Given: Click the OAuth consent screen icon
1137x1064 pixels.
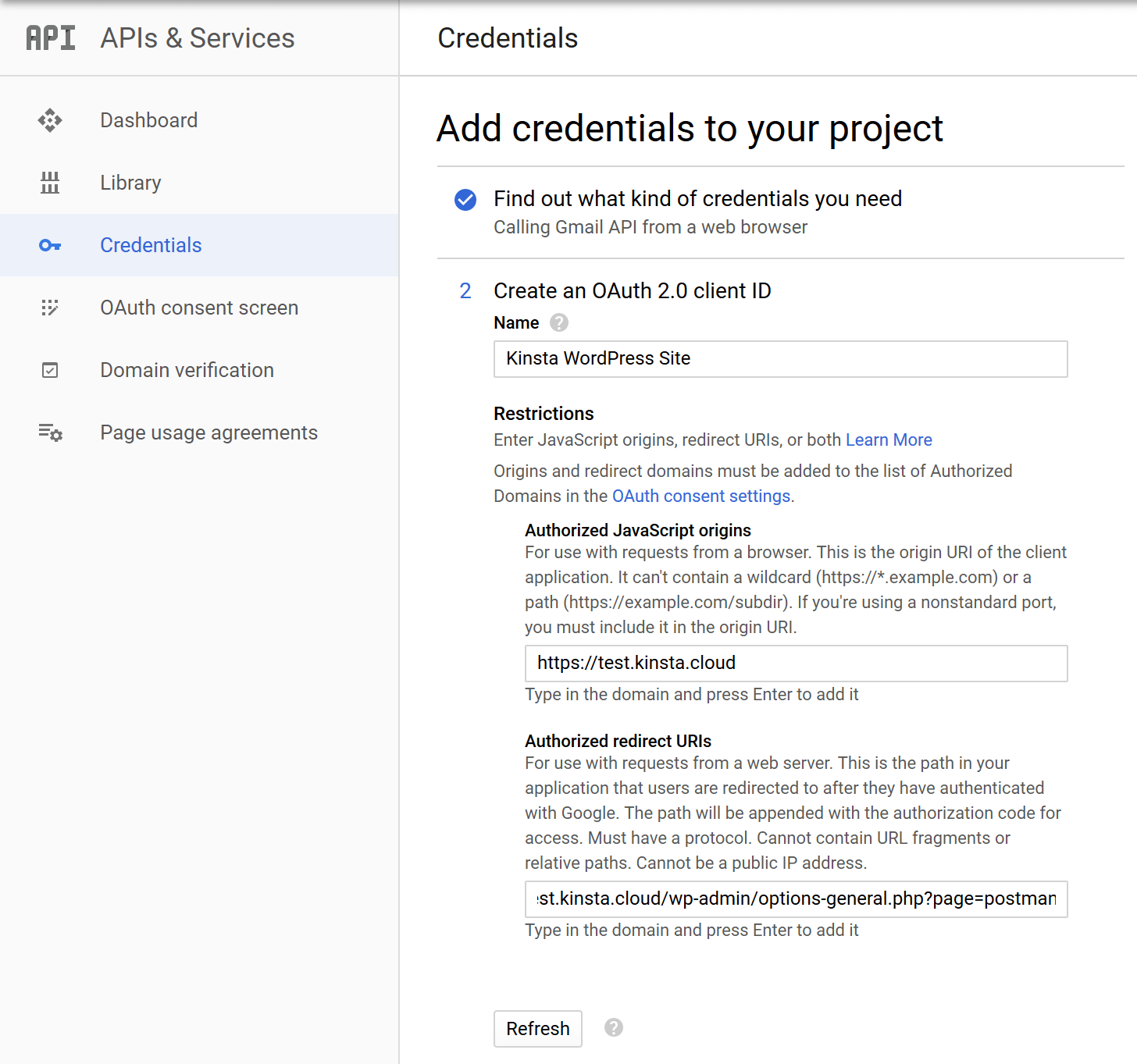Looking at the screenshot, I should click(x=50, y=308).
